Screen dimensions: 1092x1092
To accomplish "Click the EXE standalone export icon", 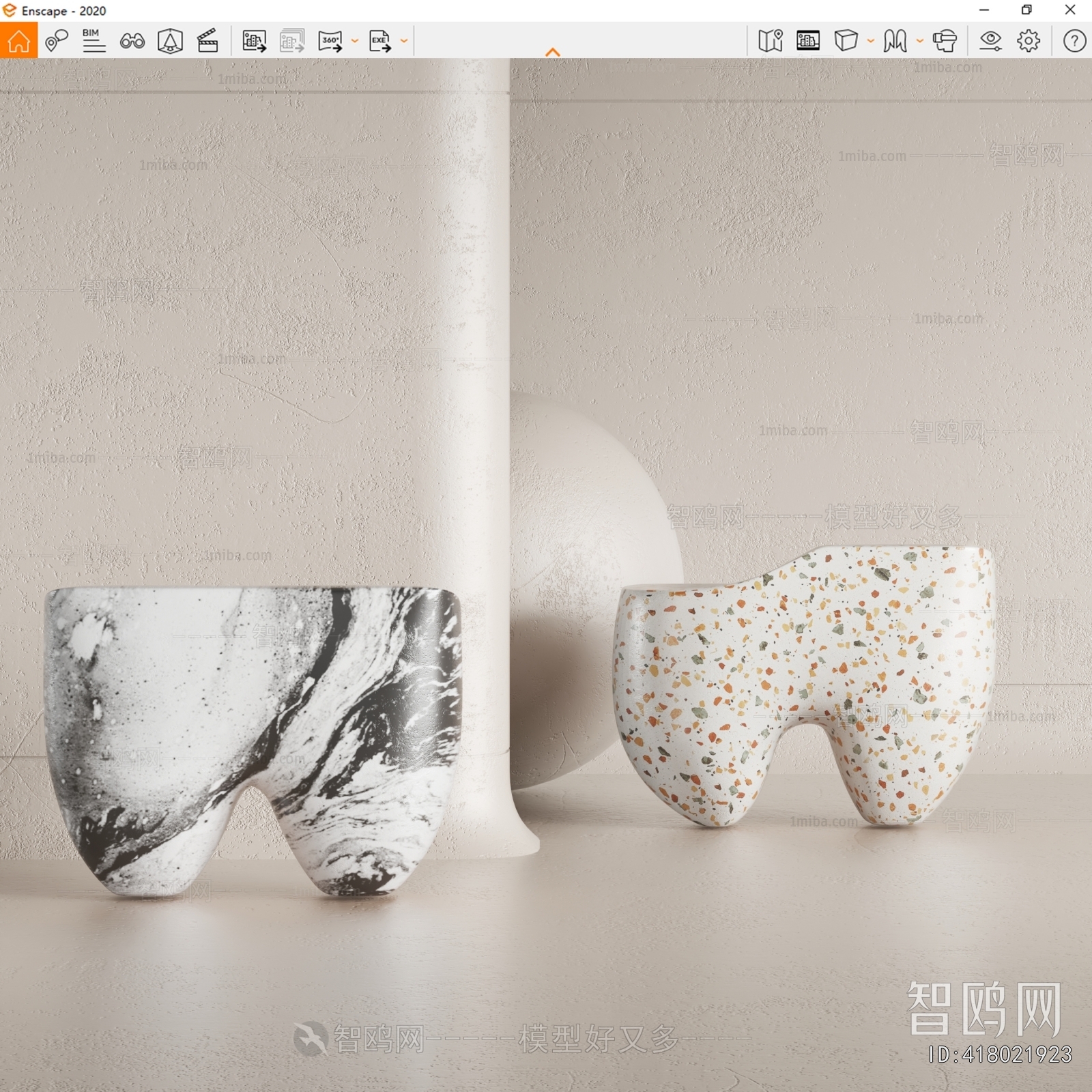I will pos(380,41).
